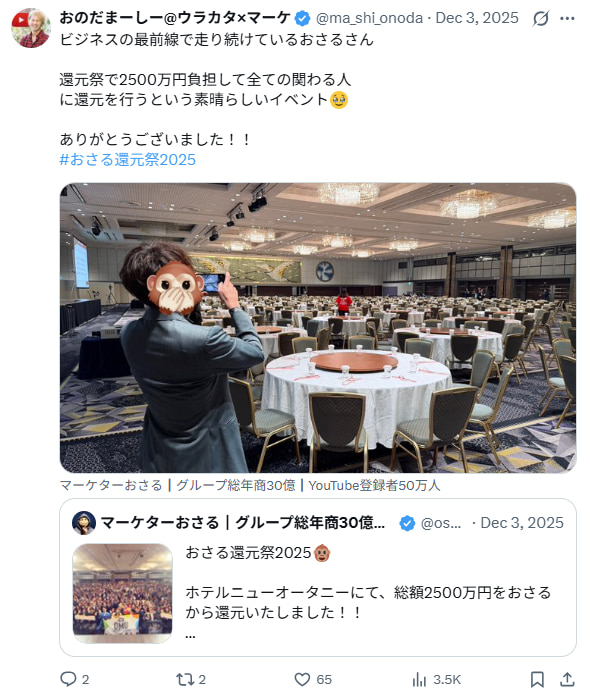Click the Dec 3, 2025 post timestamp
Screen dimensions: 590x697
(x=477, y=18)
